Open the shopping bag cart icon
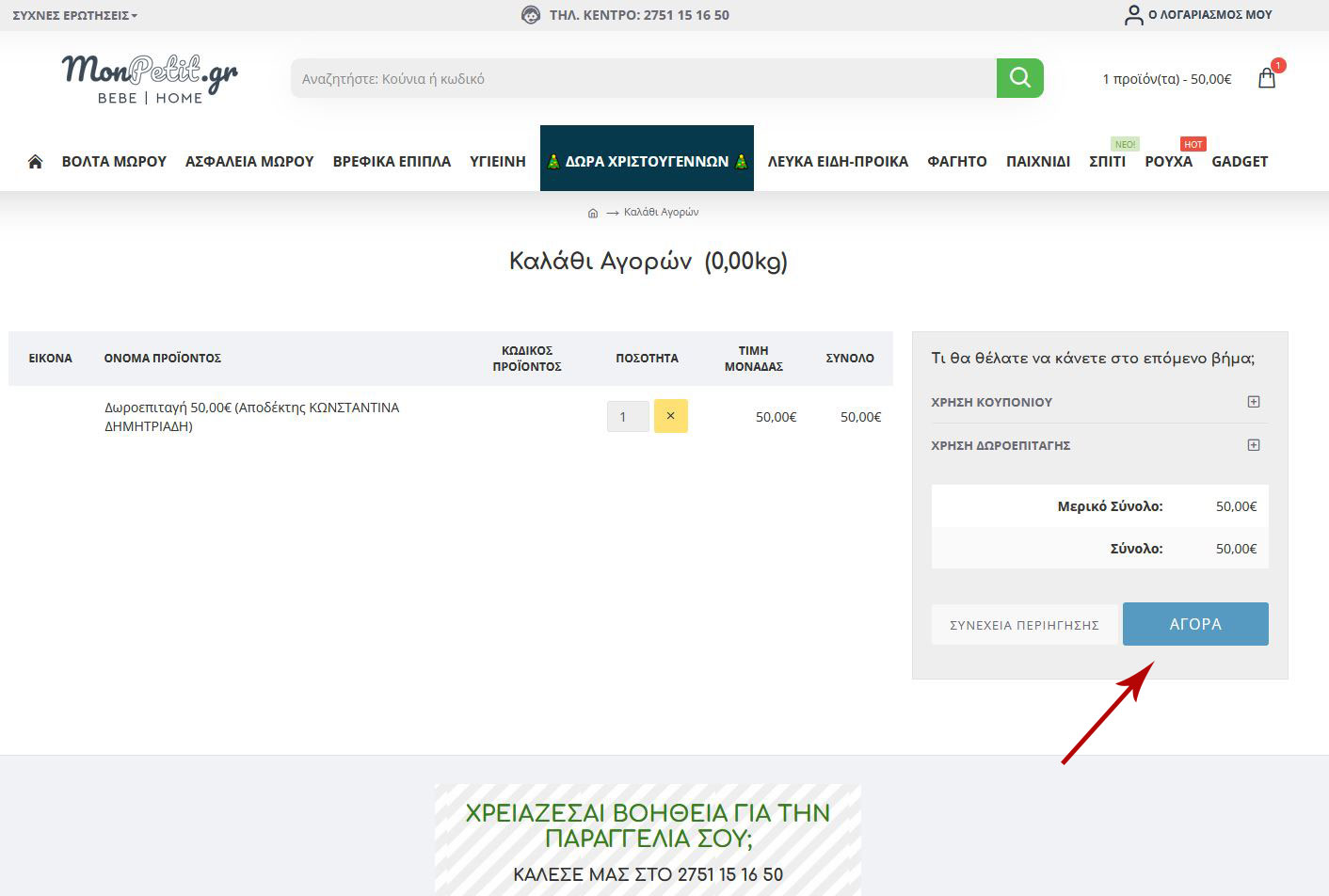1329x896 pixels. [1267, 78]
